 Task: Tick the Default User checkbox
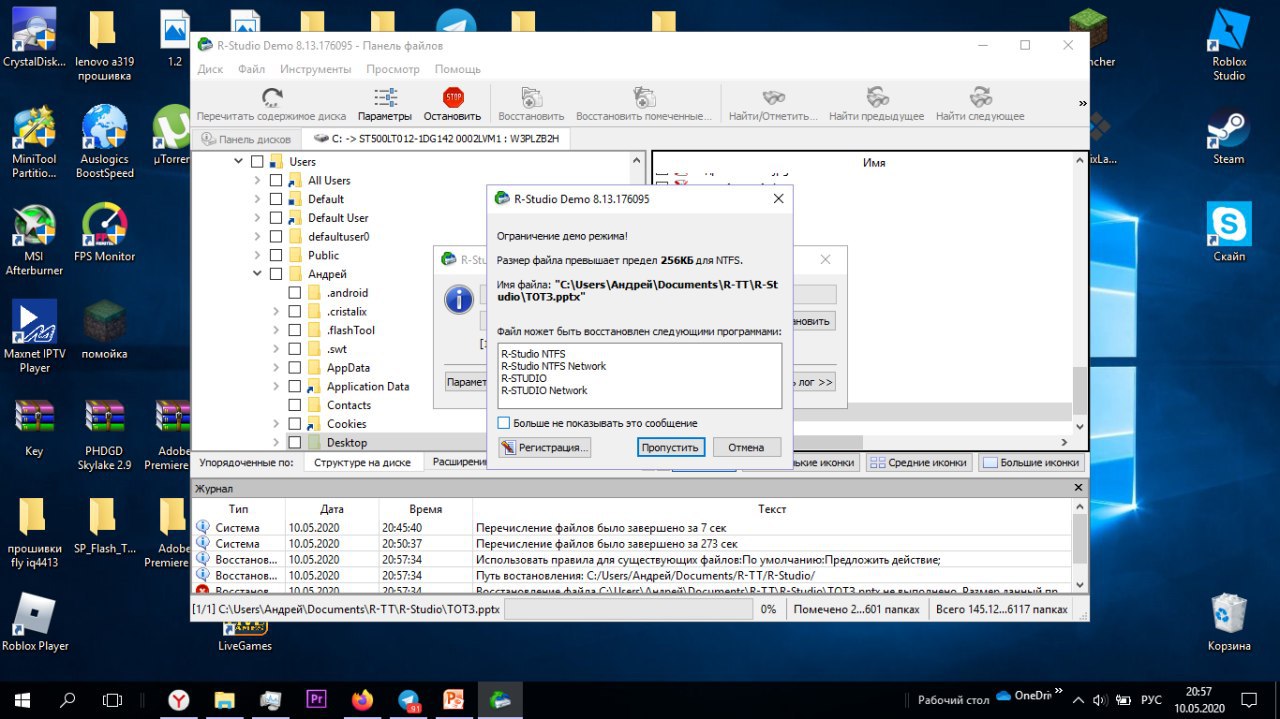pyautogui.click(x=276, y=217)
